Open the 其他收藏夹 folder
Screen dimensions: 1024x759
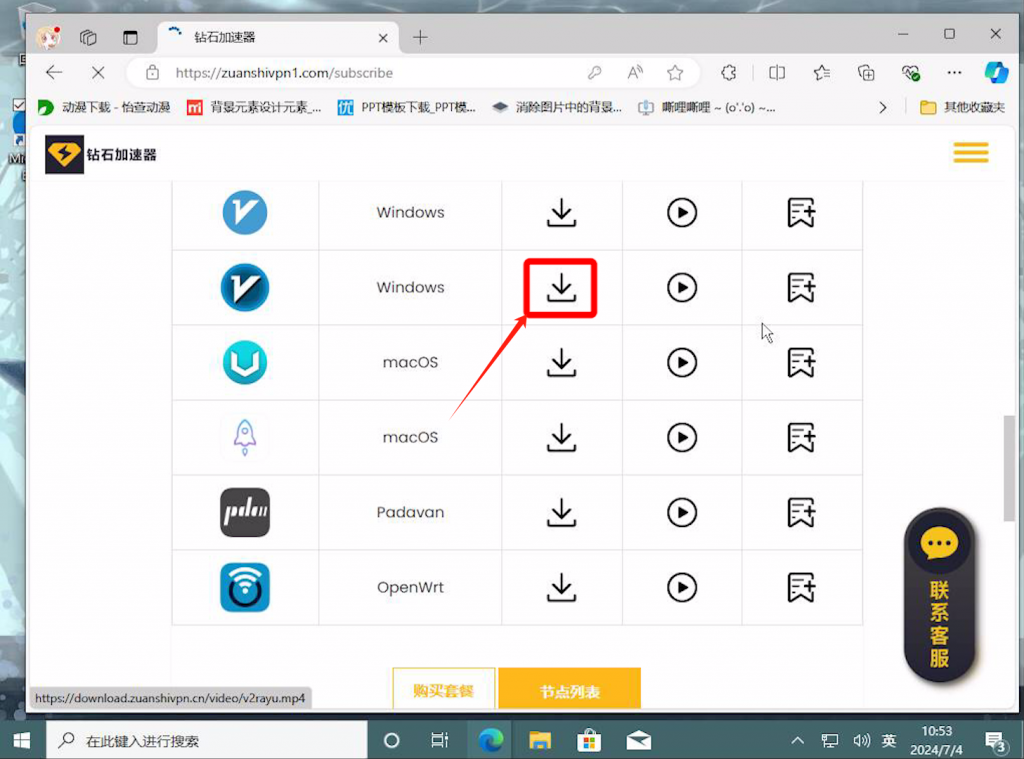coord(962,107)
